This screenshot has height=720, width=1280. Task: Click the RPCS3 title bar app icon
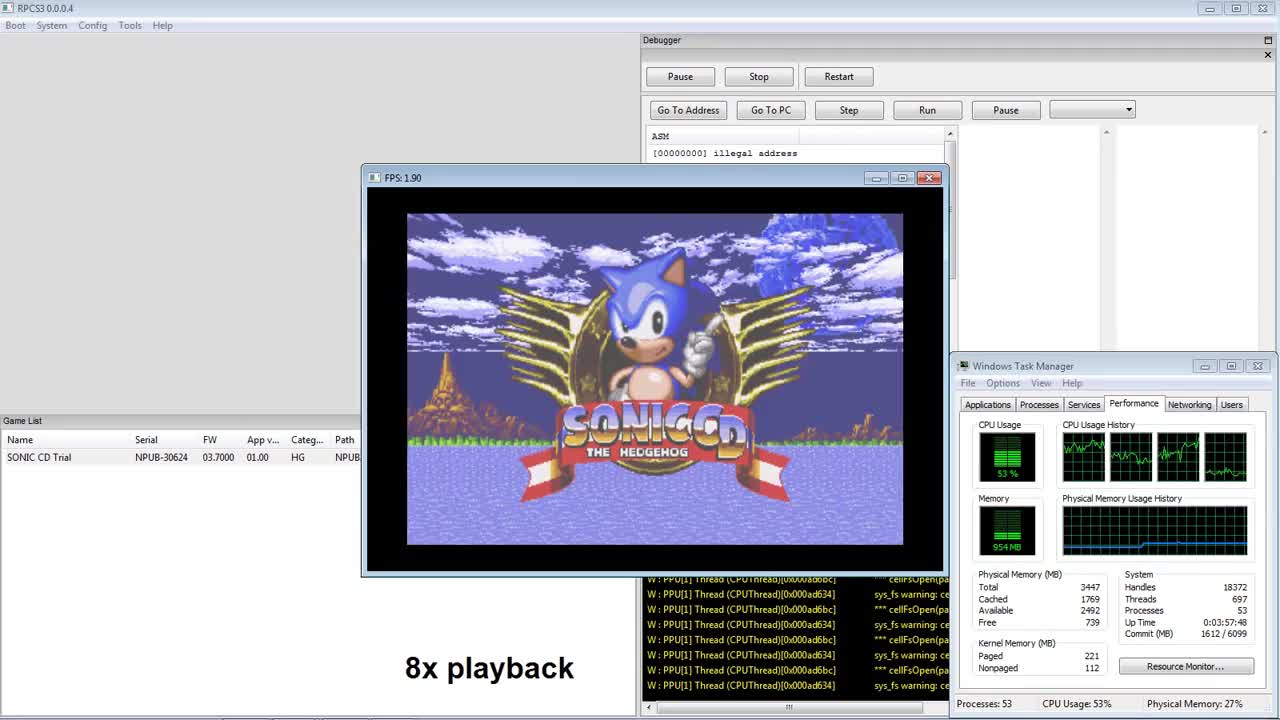click(8, 8)
